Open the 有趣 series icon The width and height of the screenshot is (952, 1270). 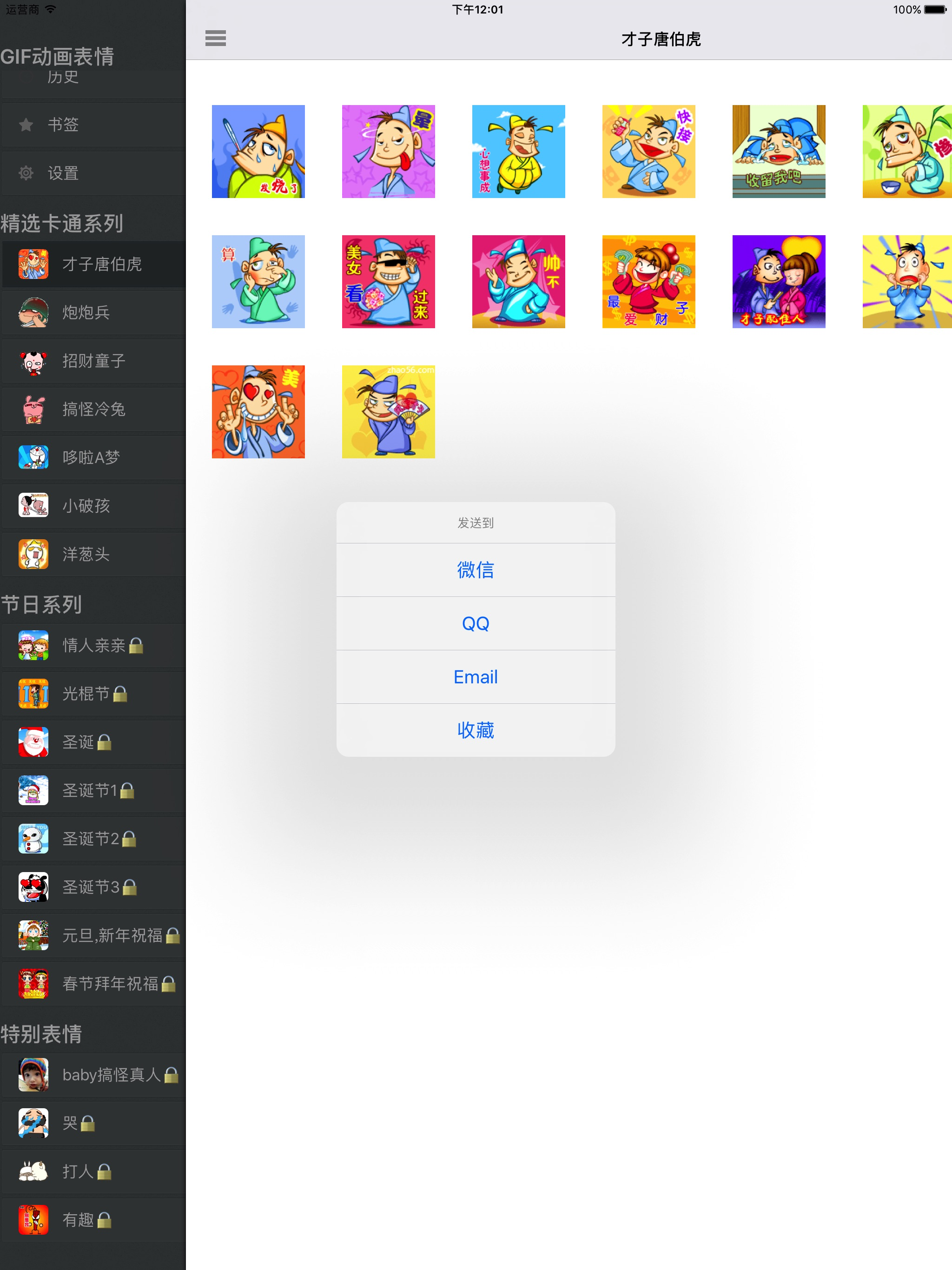(x=33, y=1220)
